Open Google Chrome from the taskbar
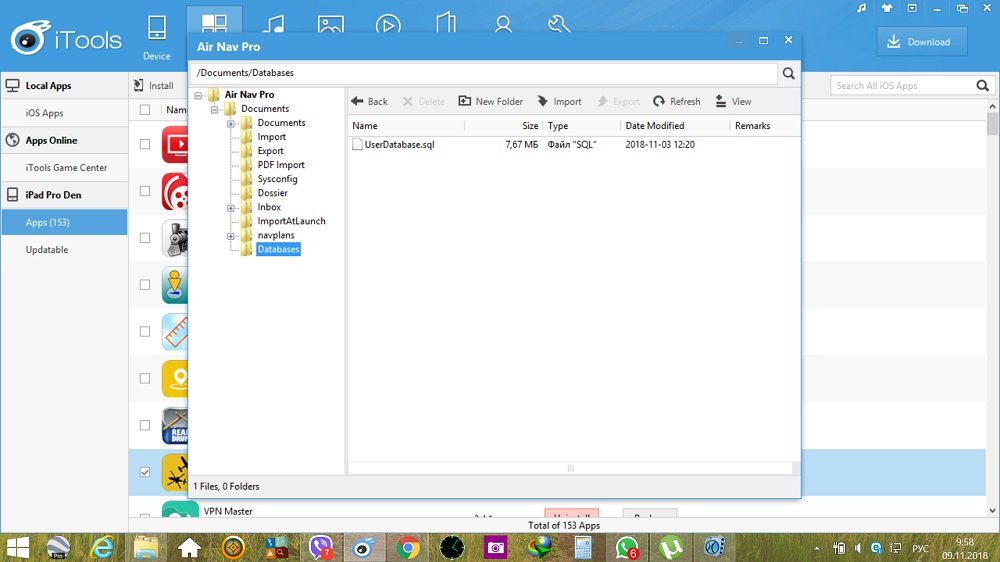The height and width of the screenshot is (562, 1000). (x=407, y=547)
